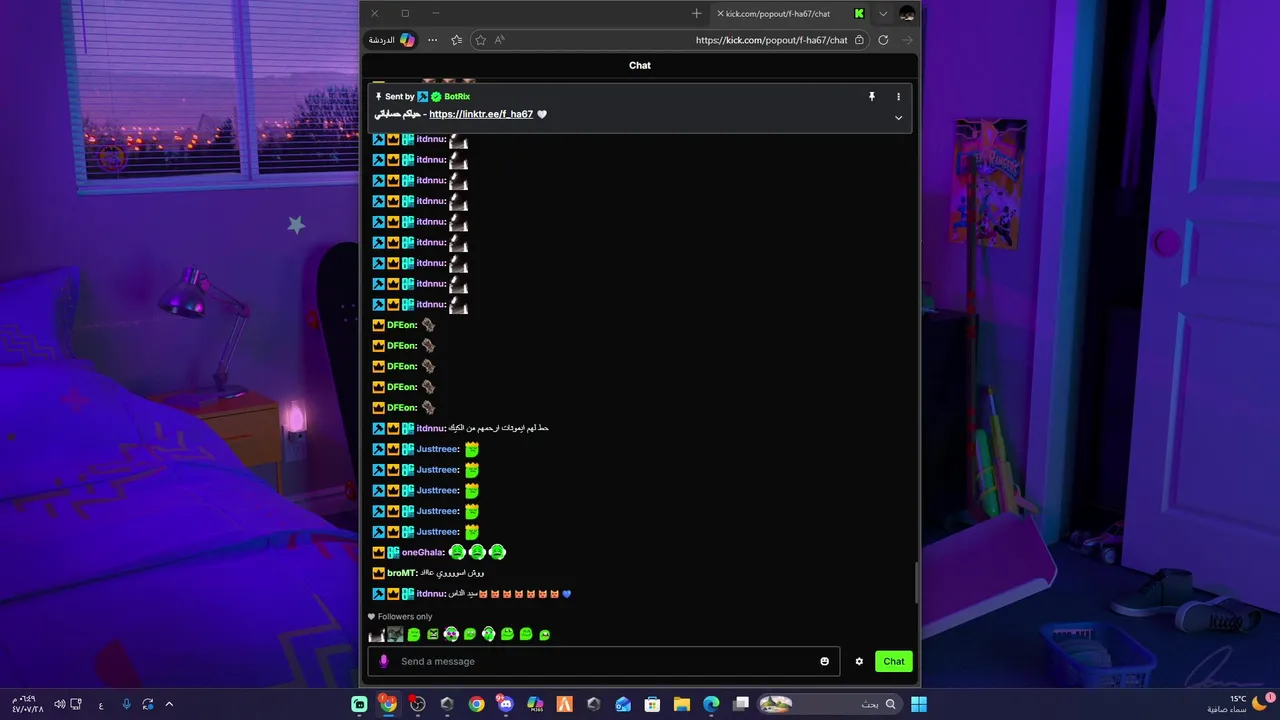This screenshot has width=1280, height=720.
Task: Click the green Chat send button
Action: tap(894, 661)
